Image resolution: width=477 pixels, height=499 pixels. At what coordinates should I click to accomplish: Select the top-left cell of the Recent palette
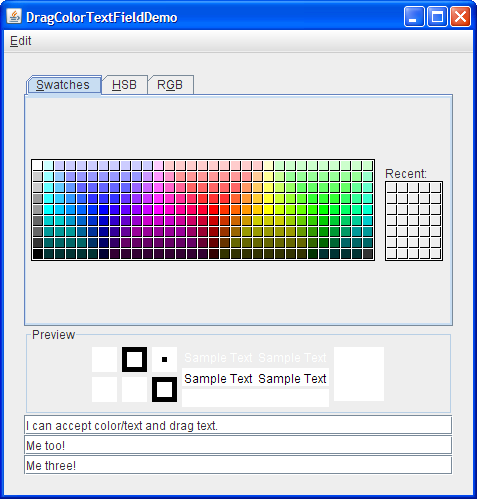(x=391, y=187)
